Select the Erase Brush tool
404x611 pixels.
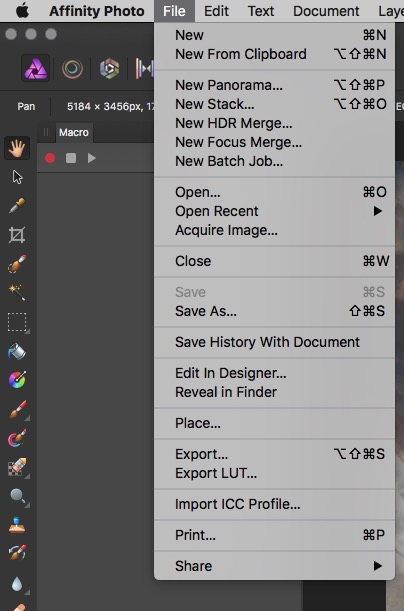[17, 467]
